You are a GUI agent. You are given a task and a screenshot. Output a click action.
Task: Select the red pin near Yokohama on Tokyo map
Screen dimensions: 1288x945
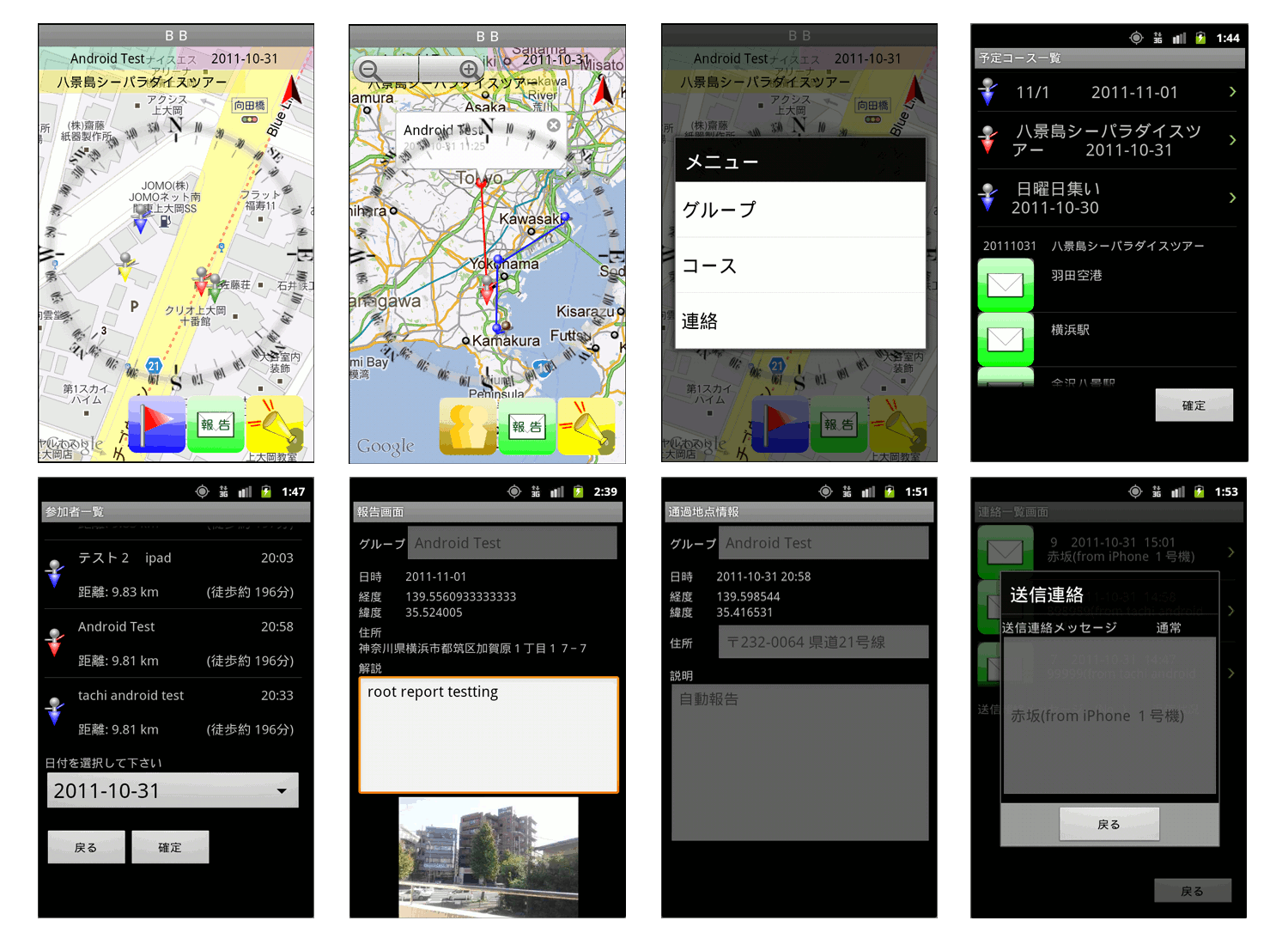point(488,290)
